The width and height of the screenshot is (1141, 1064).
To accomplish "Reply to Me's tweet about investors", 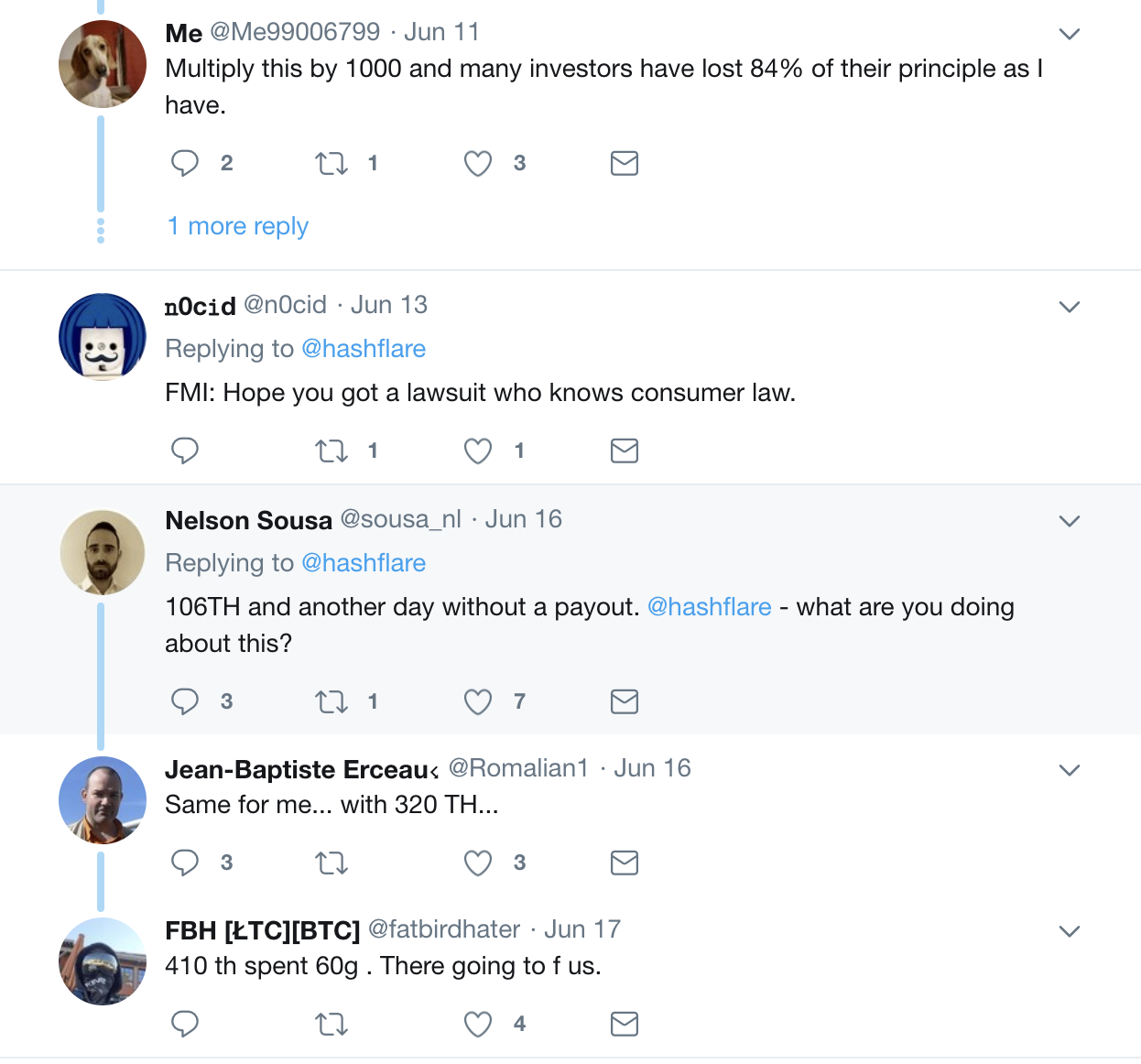I will [x=185, y=163].
